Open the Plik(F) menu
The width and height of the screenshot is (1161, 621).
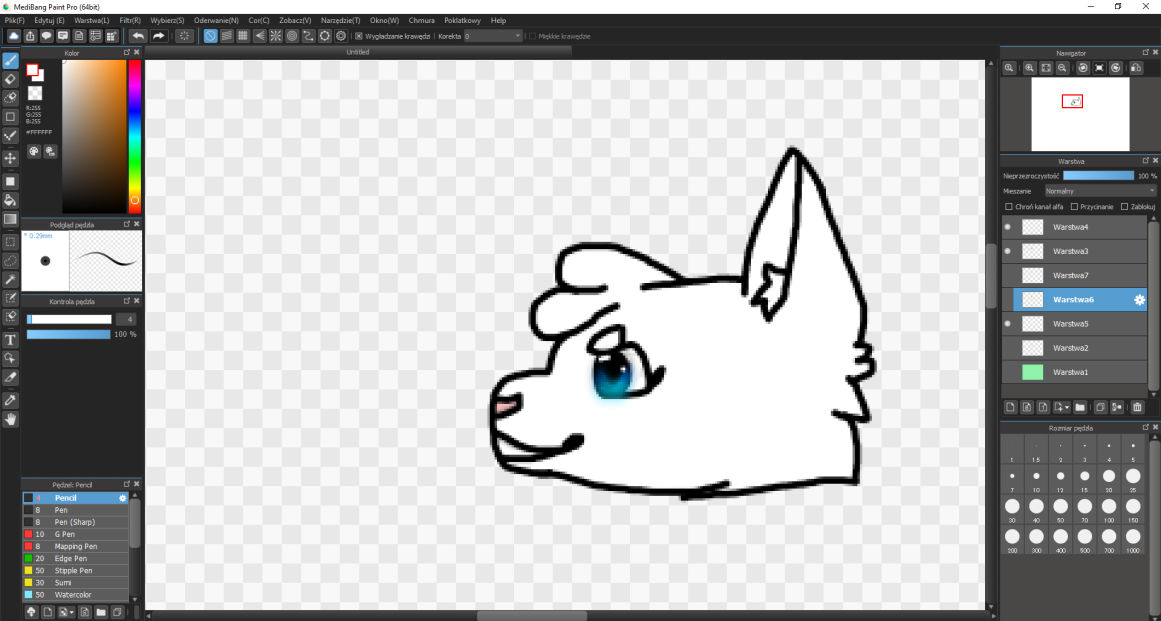[x=15, y=21]
